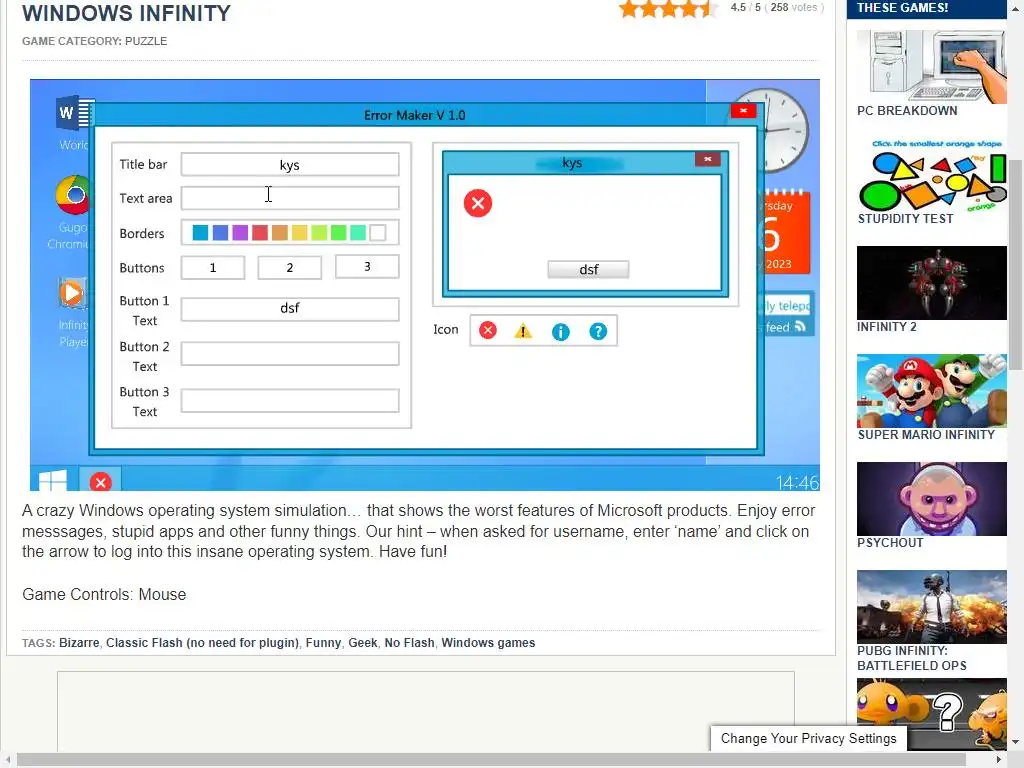
Task: Open the Super Mario Infinity thumbnail
Action: point(932,391)
